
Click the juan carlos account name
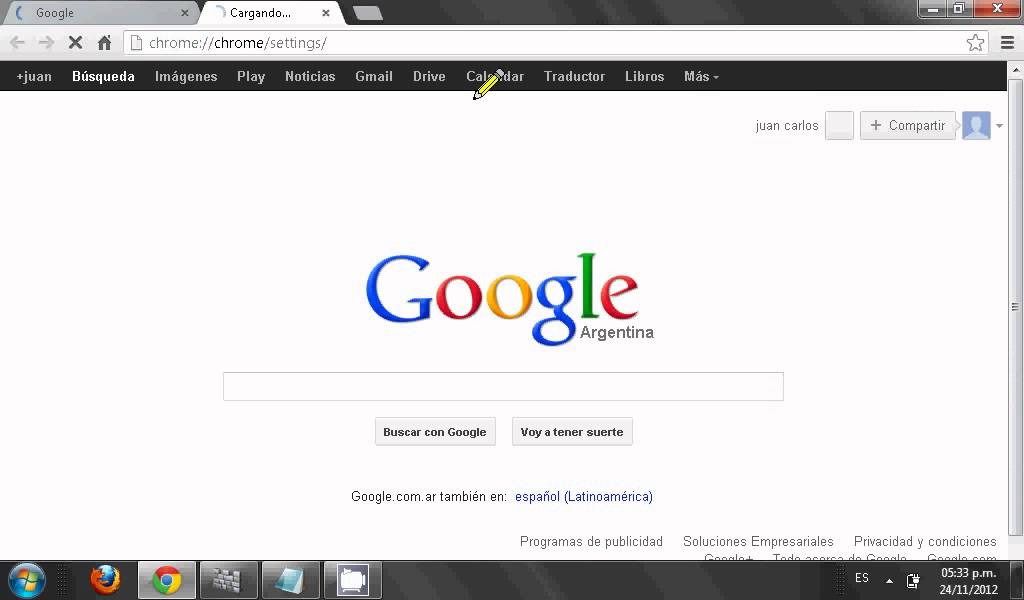click(787, 125)
